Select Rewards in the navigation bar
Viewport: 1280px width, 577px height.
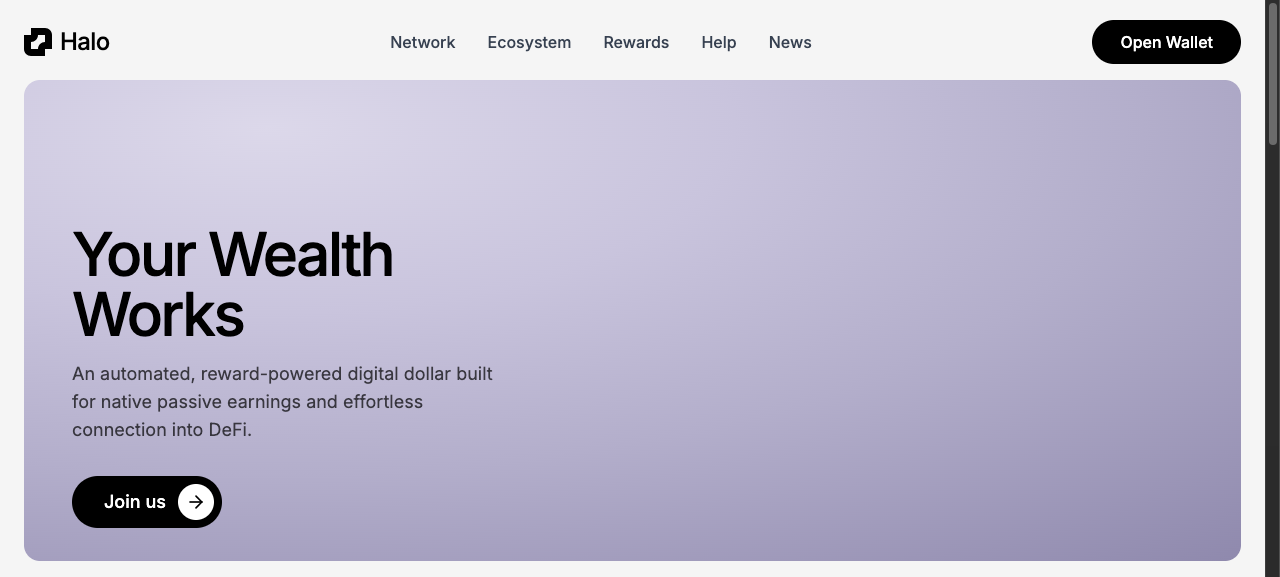(636, 42)
